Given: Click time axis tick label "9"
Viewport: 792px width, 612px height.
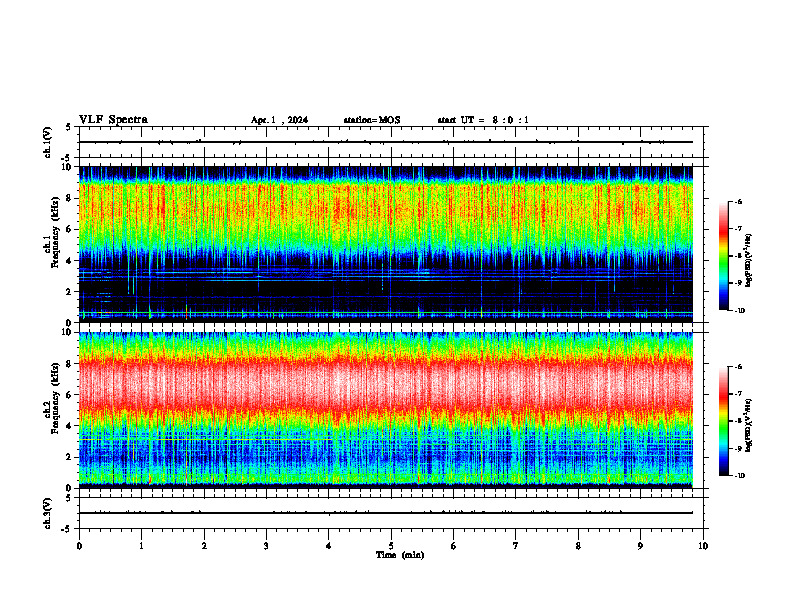Looking at the screenshot, I should (640, 546).
